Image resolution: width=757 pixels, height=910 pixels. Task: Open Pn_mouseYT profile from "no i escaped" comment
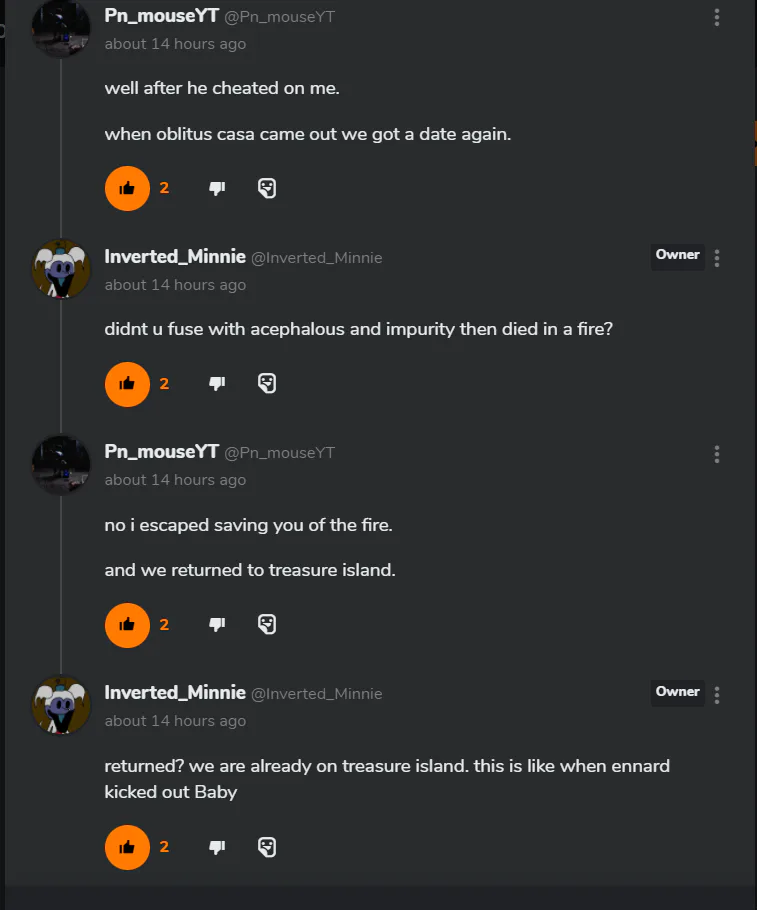coord(161,452)
